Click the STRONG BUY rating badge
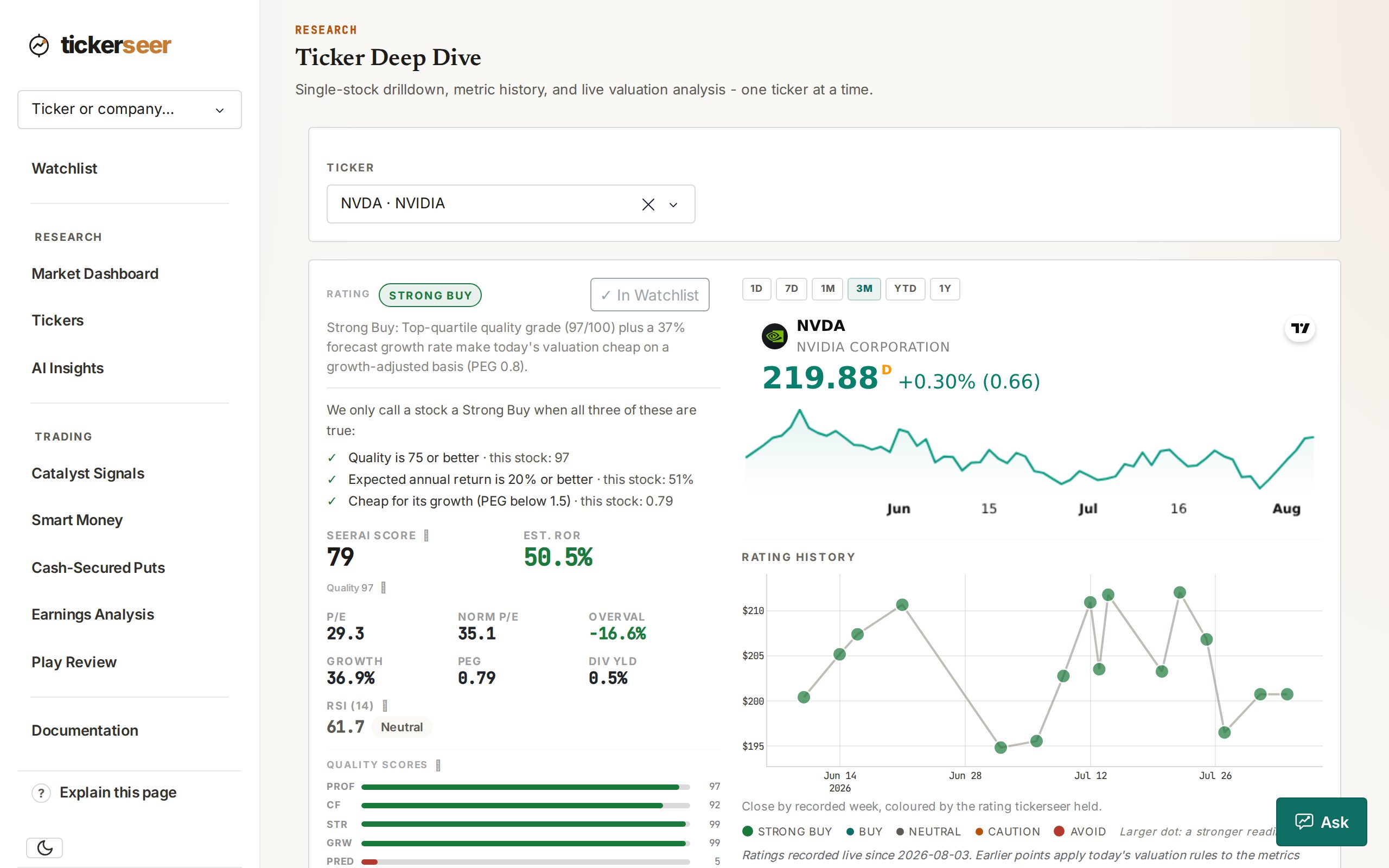The image size is (1389, 868). click(x=430, y=295)
